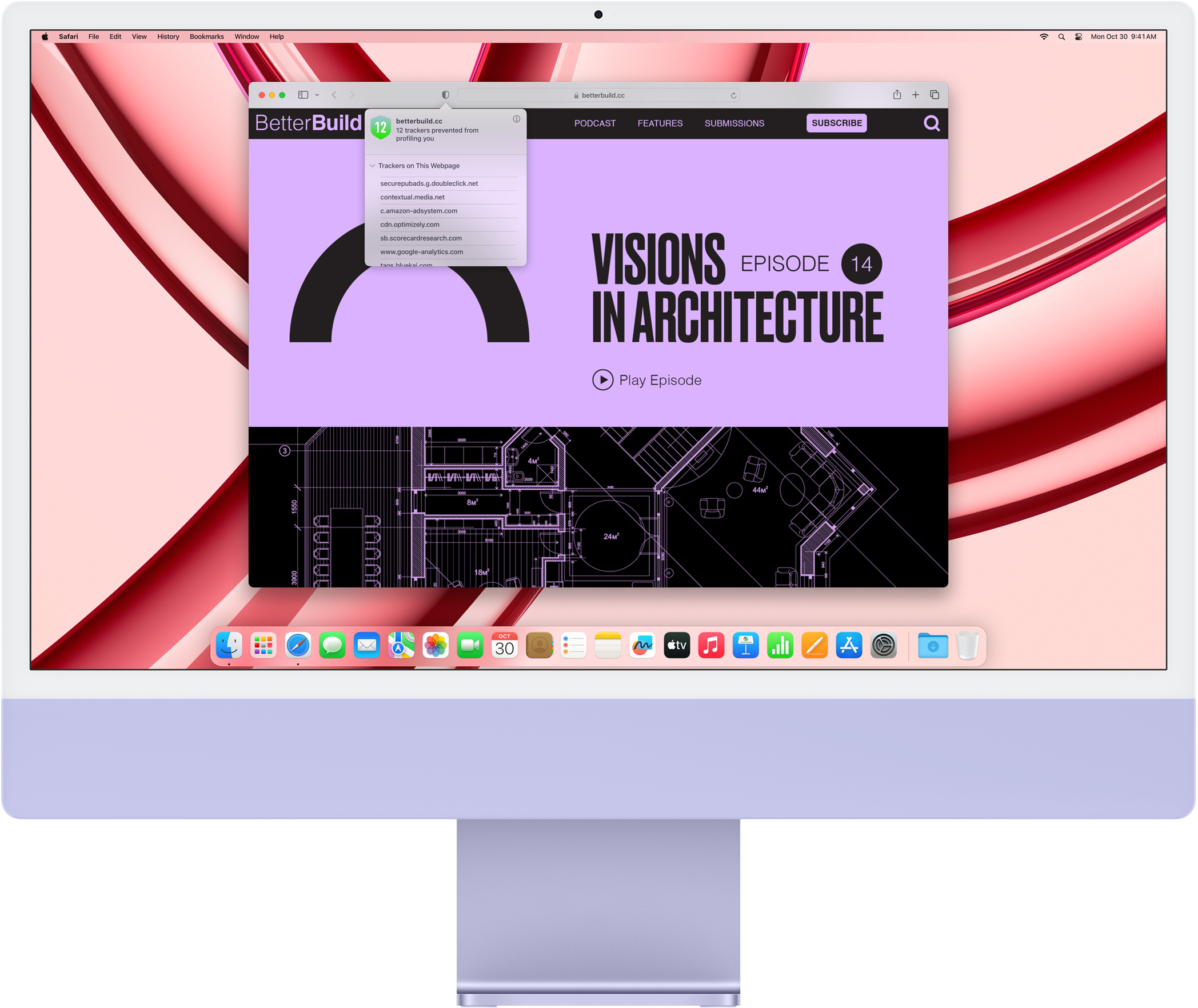
Task: Open Reminders from the Dock
Action: click(573, 646)
